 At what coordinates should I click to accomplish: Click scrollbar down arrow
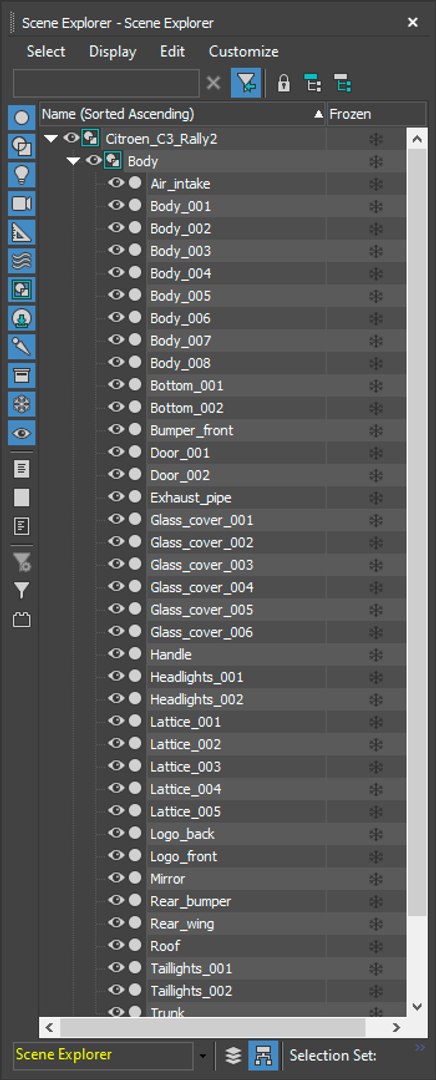click(x=417, y=1006)
